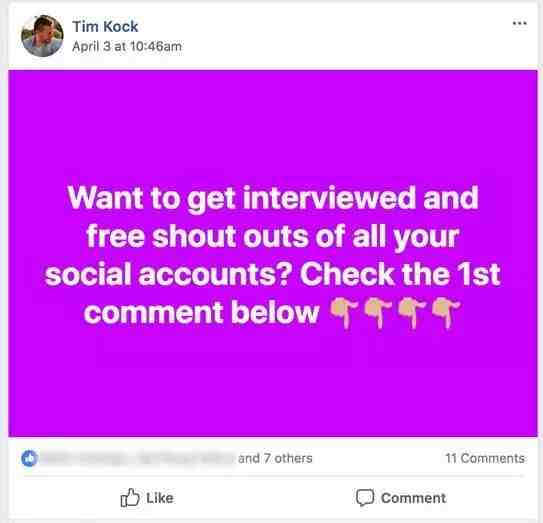Click the last pointing-down hand emoji
This screenshot has height=523, width=543.
coord(446,313)
